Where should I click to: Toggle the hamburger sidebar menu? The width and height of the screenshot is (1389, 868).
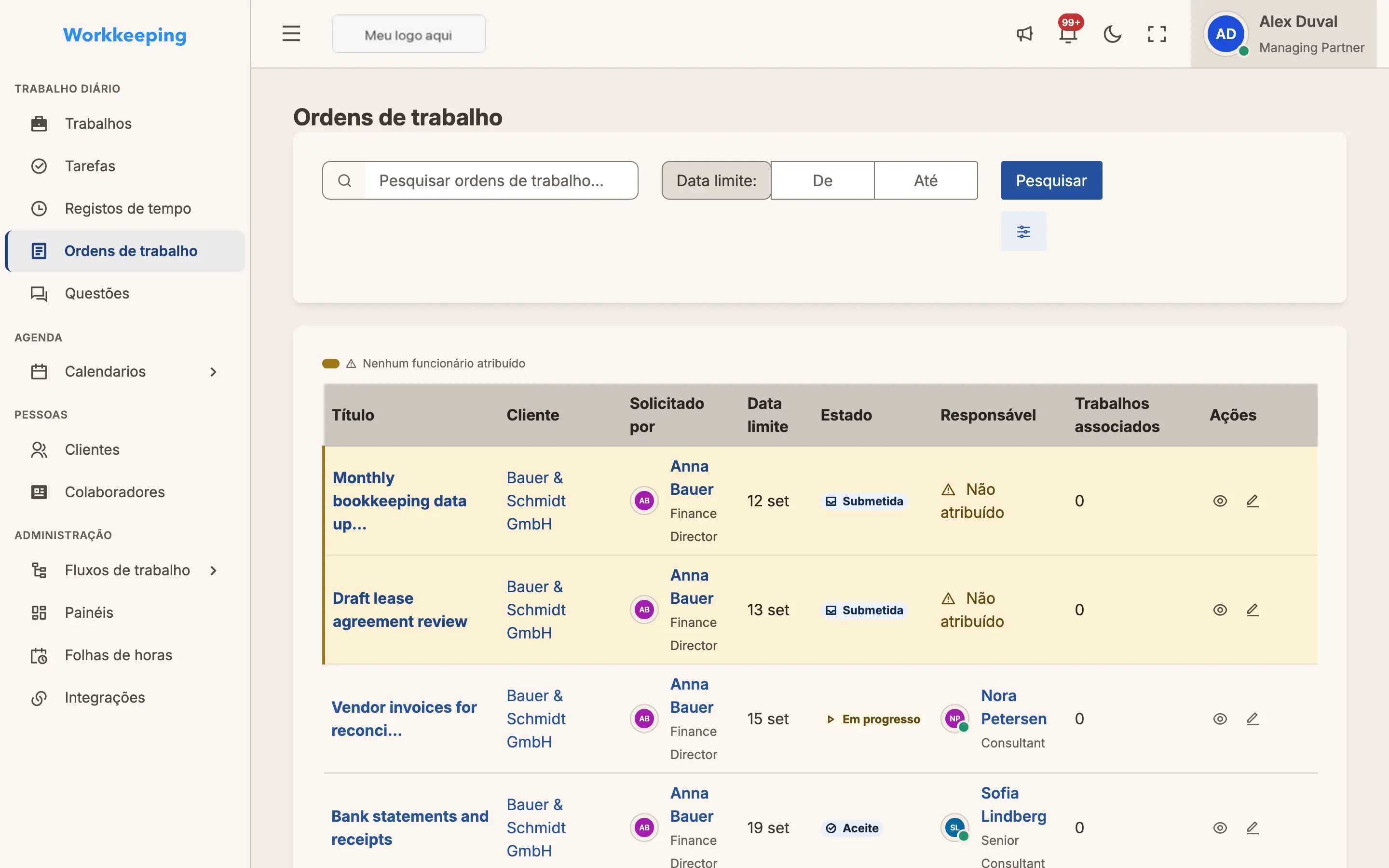(291, 34)
